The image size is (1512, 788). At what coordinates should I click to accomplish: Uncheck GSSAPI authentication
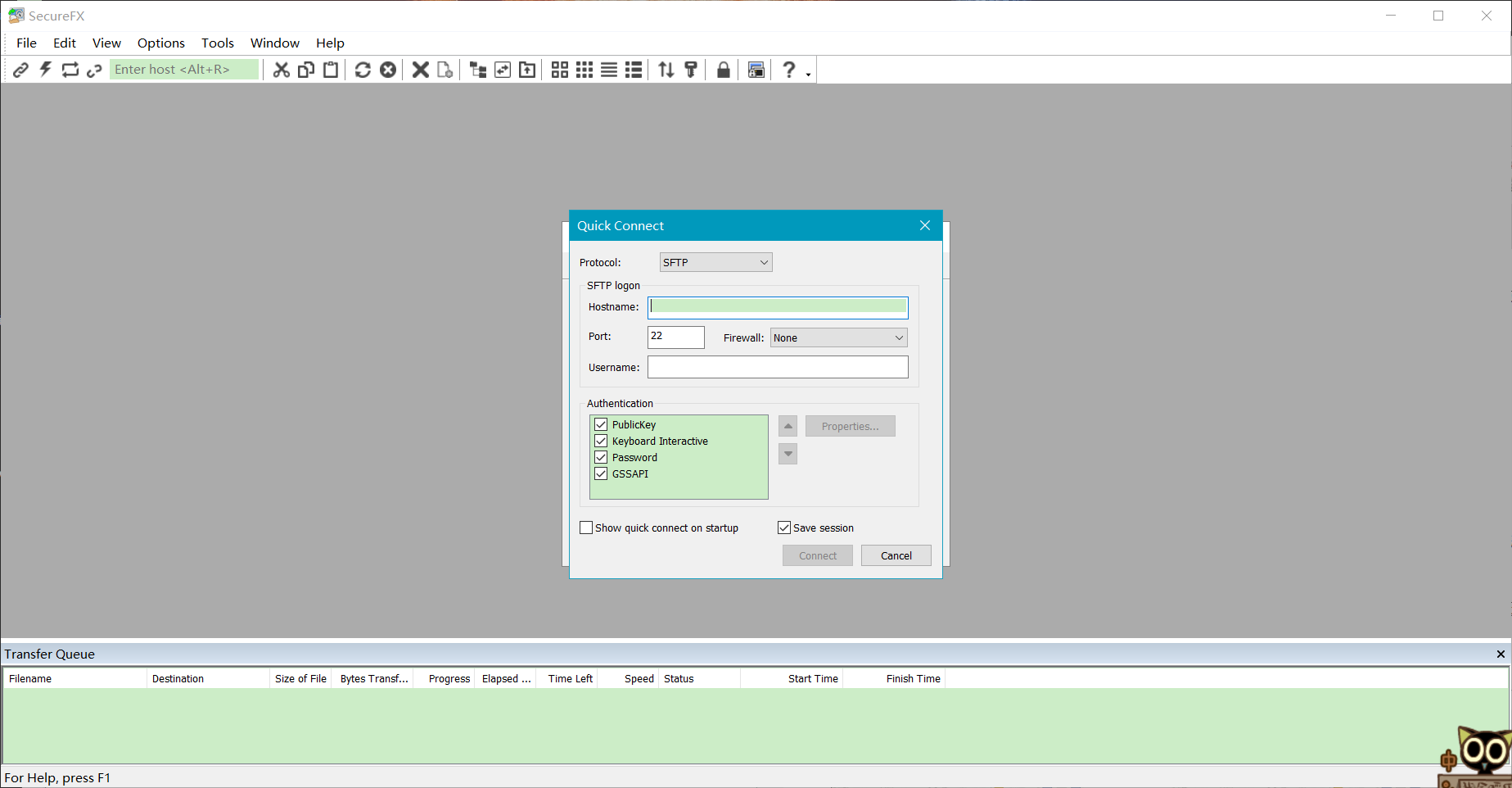601,473
